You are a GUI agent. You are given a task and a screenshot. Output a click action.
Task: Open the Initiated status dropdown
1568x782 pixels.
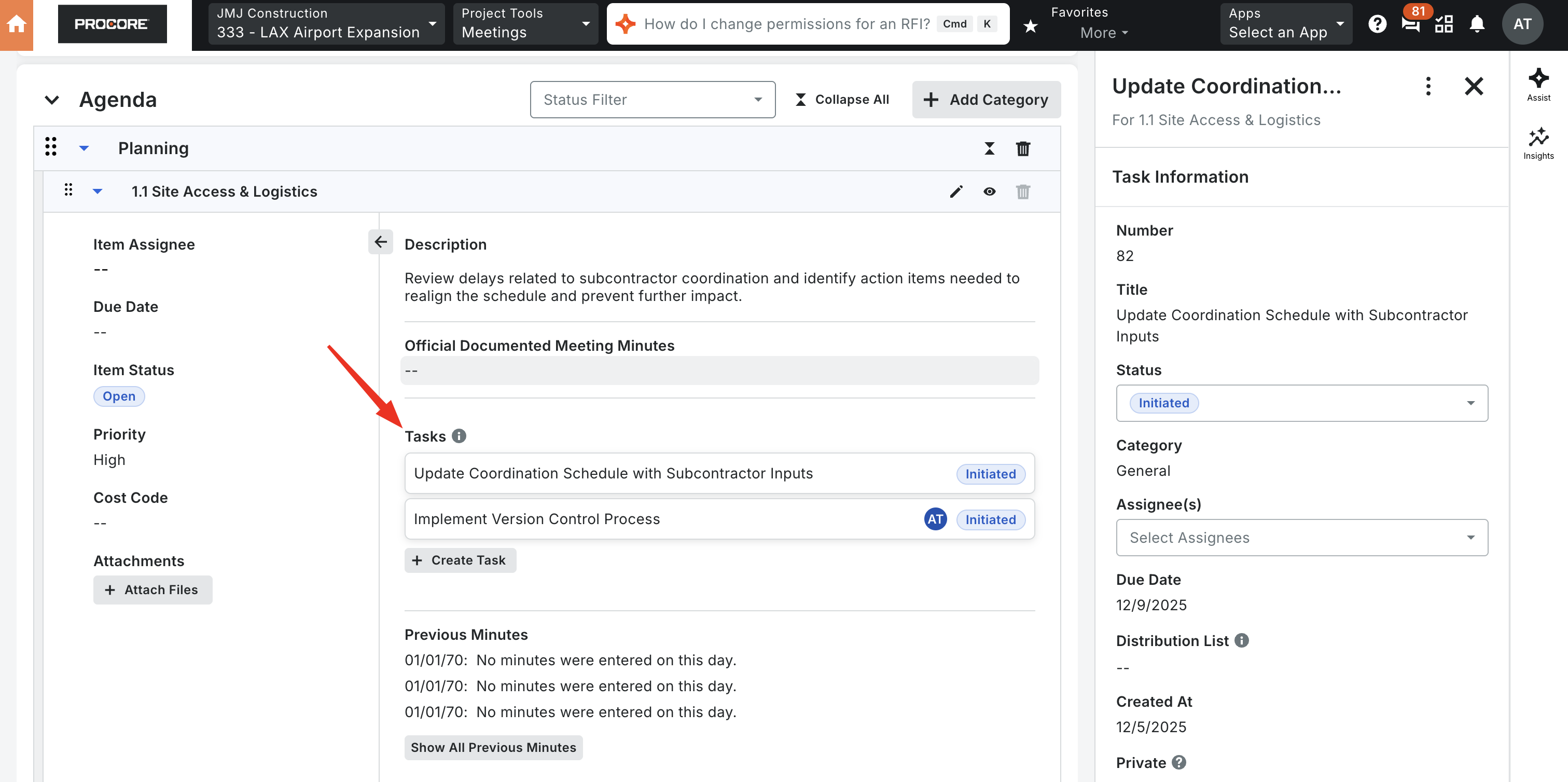pyautogui.click(x=1301, y=403)
